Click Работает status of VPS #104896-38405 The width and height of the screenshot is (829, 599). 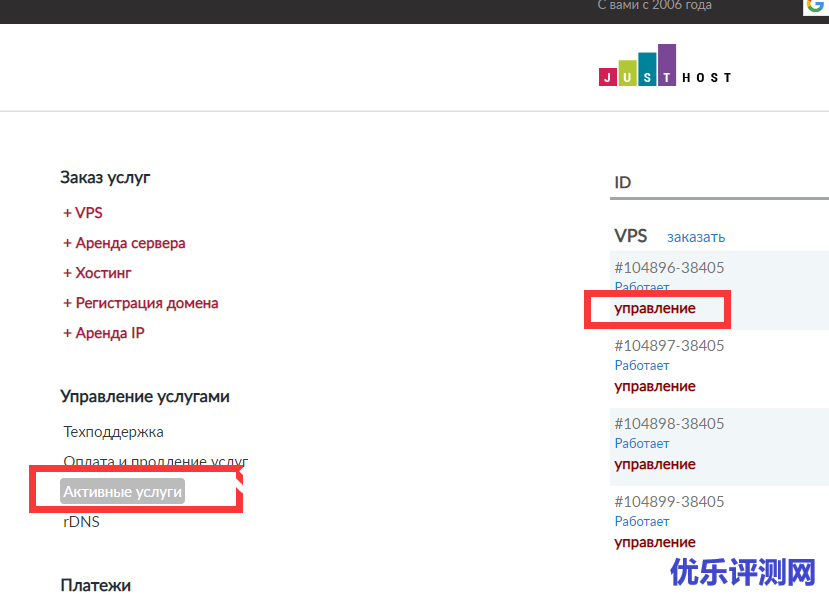(x=641, y=288)
